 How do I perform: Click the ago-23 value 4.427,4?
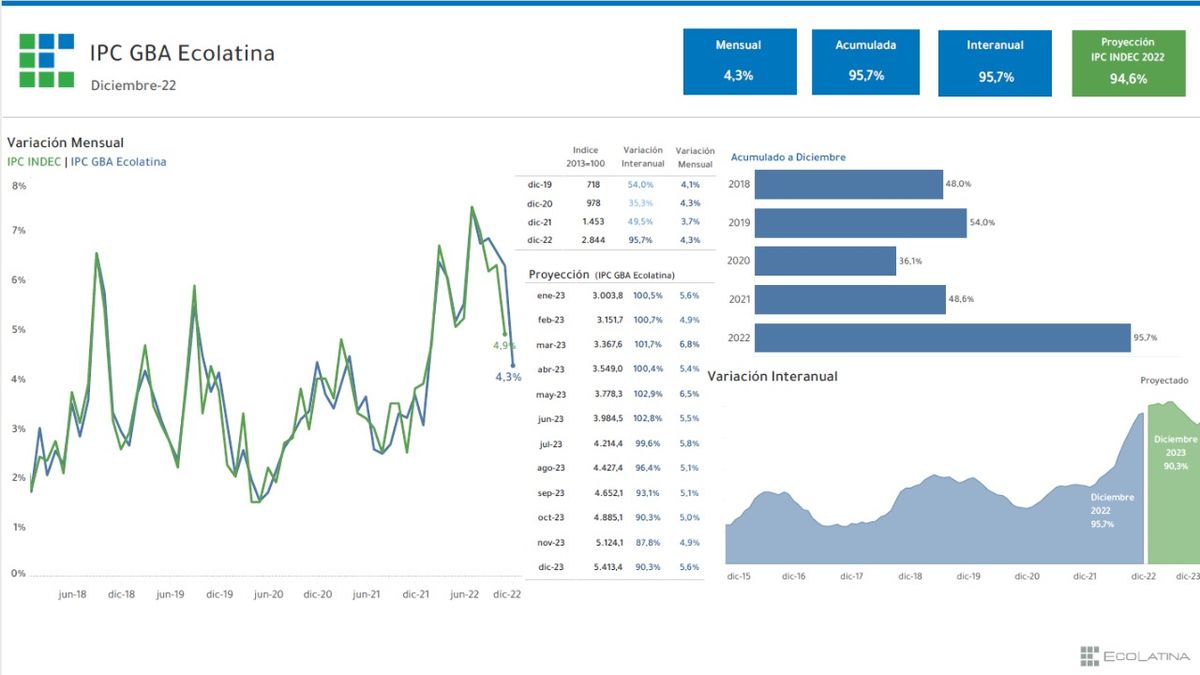click(x=608, y=468)
